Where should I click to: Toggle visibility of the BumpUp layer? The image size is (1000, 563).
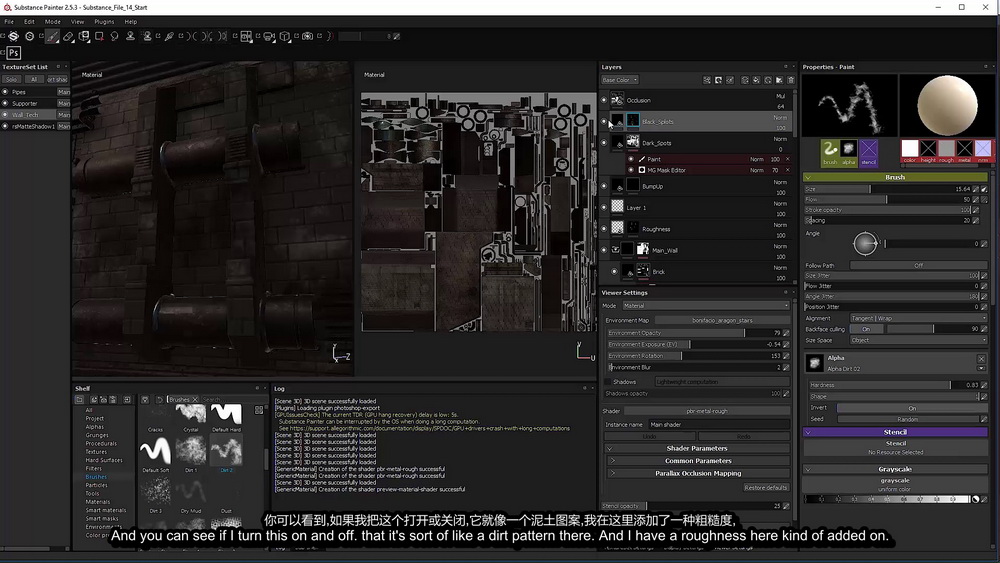(x=604, y=186)
